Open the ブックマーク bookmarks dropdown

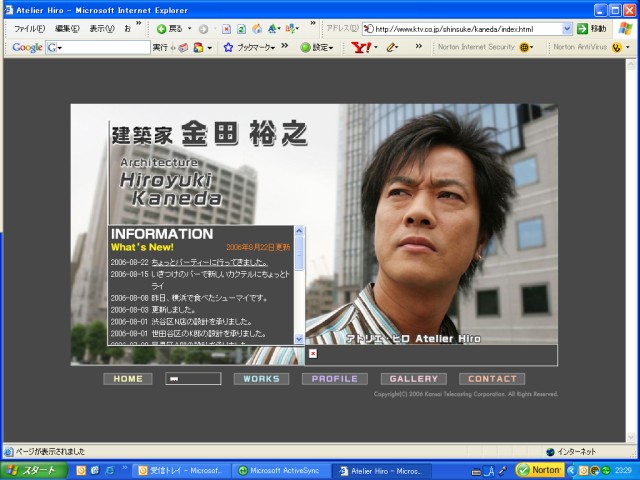[x=256, y=48]
